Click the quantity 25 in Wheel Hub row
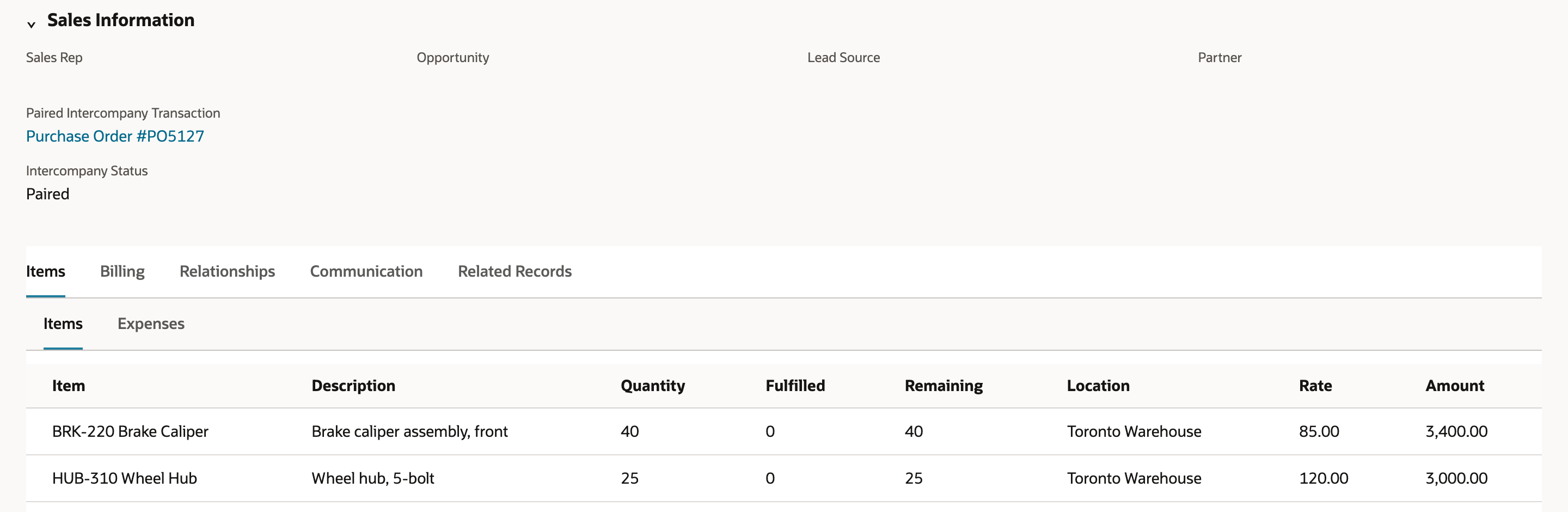Viewport: 1568px width, 512px height. pyautogui.click(x=630, y=478)
